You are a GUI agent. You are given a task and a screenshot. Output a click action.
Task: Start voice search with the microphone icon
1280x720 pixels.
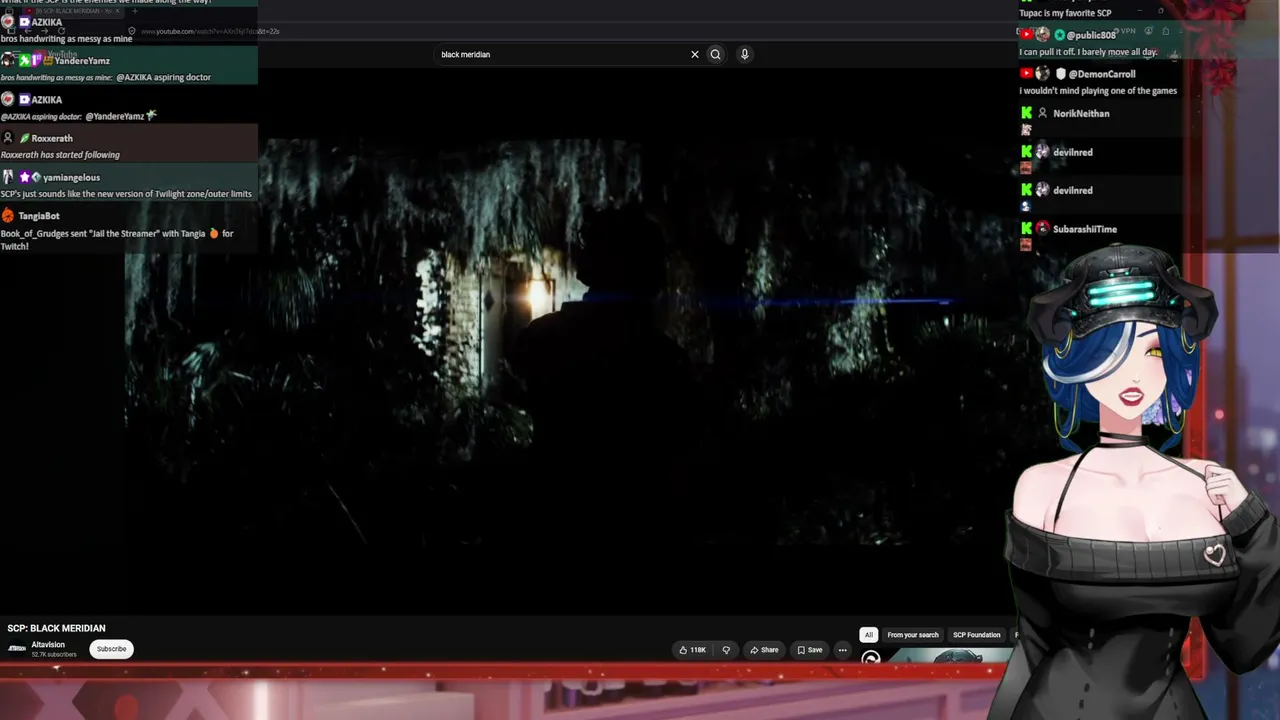click(744, 55)
